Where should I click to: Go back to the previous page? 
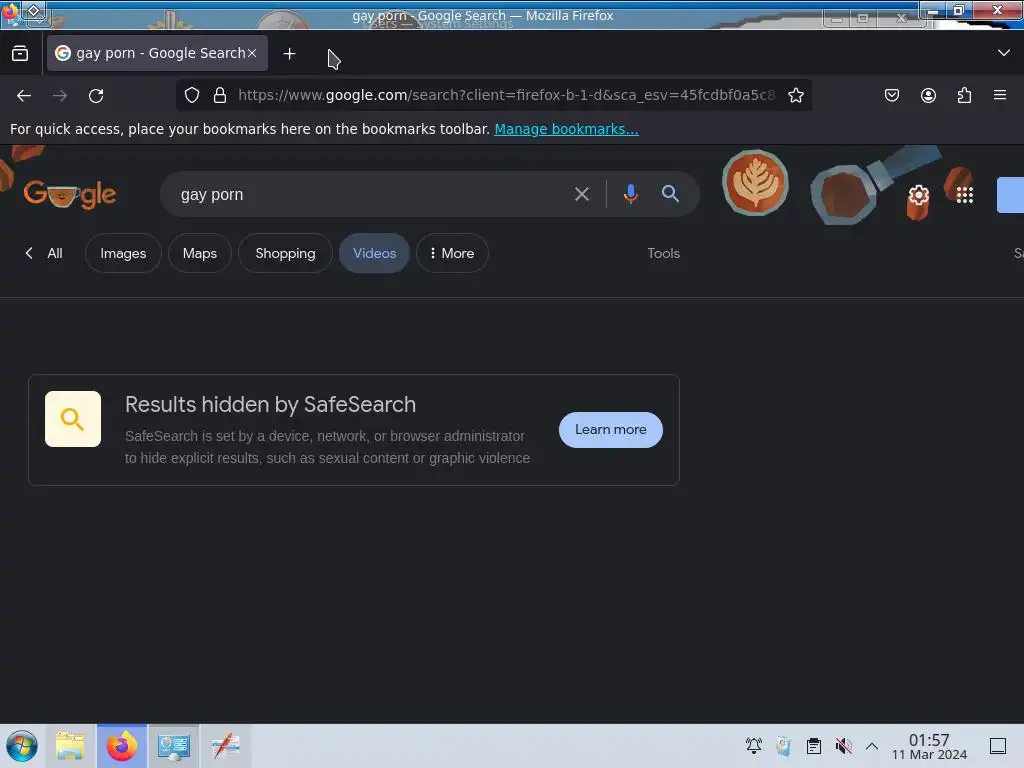tap(24, 96)
